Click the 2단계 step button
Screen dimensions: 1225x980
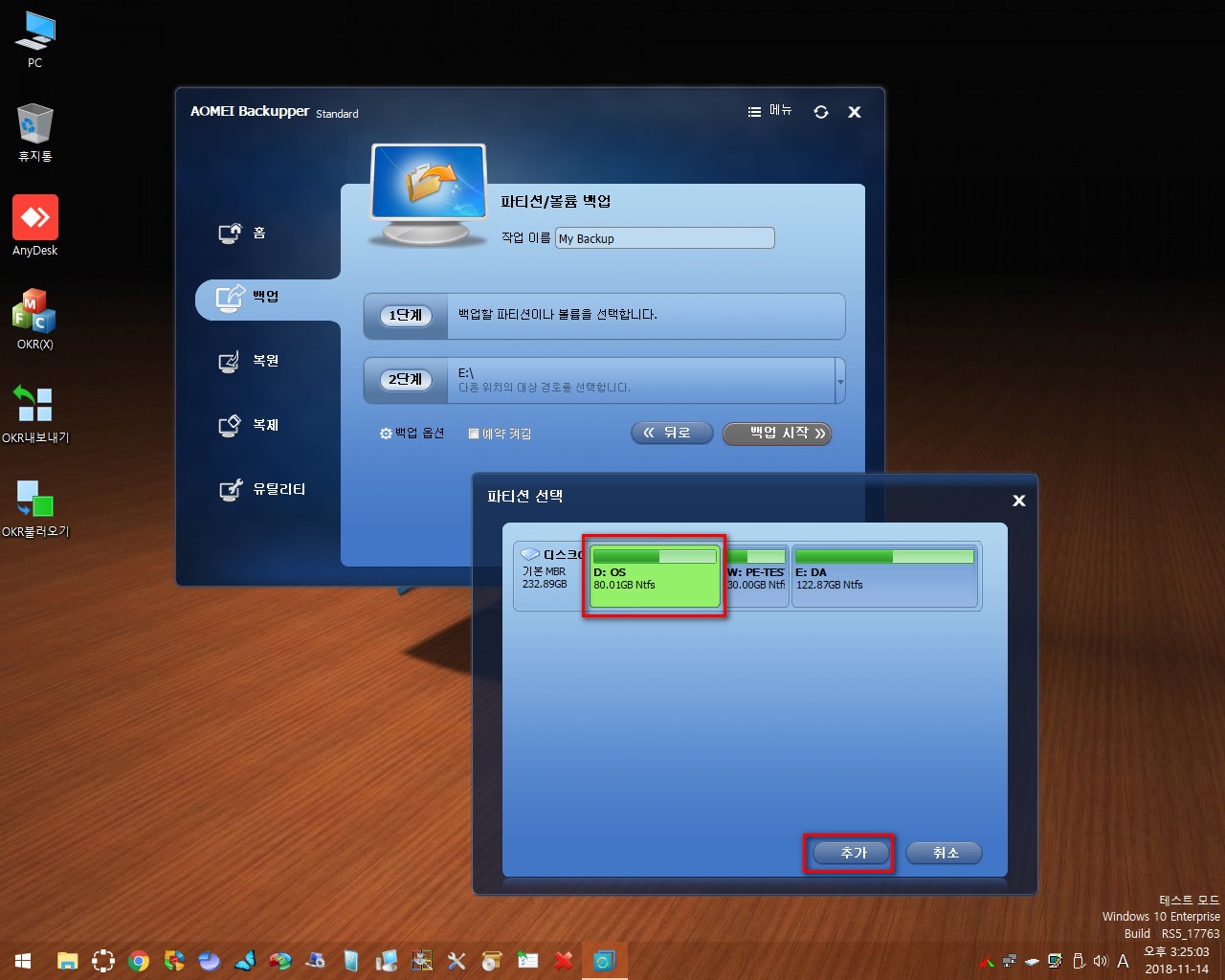(406, 379)
